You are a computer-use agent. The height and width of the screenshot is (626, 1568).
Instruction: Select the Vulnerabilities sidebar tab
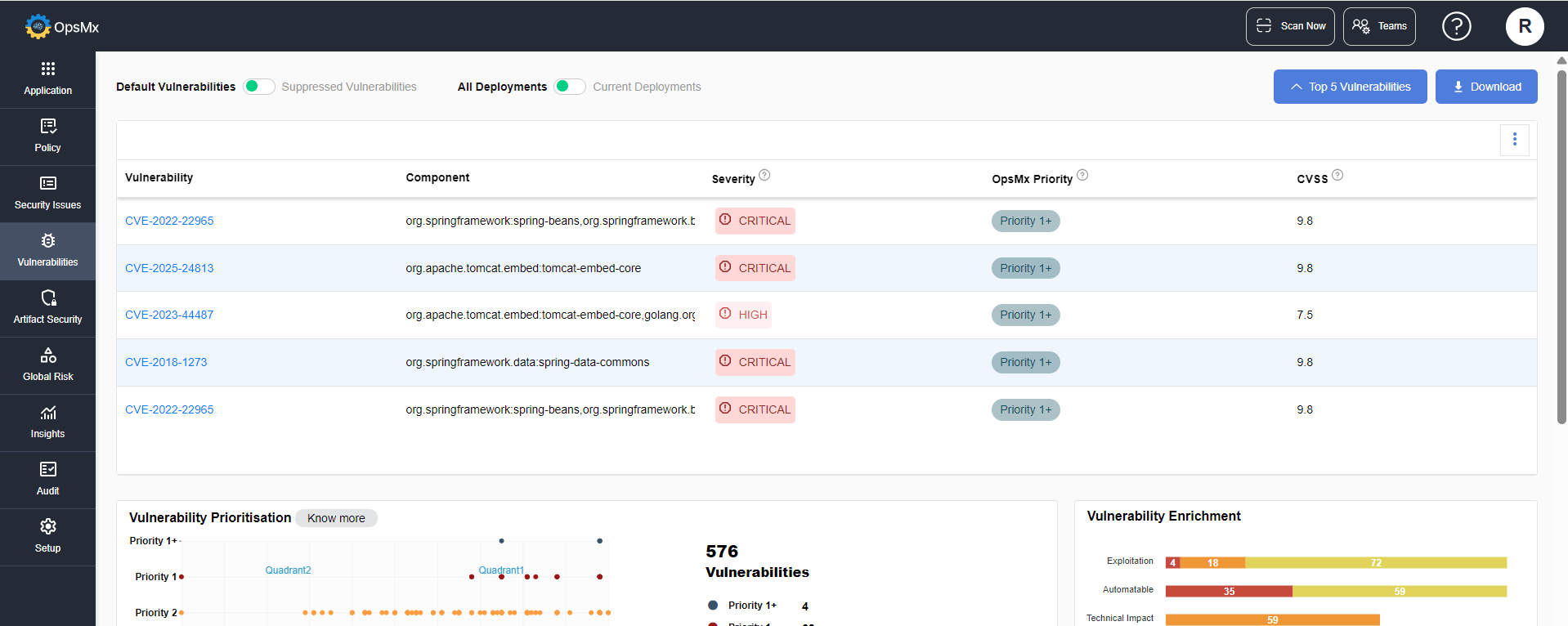47,251
